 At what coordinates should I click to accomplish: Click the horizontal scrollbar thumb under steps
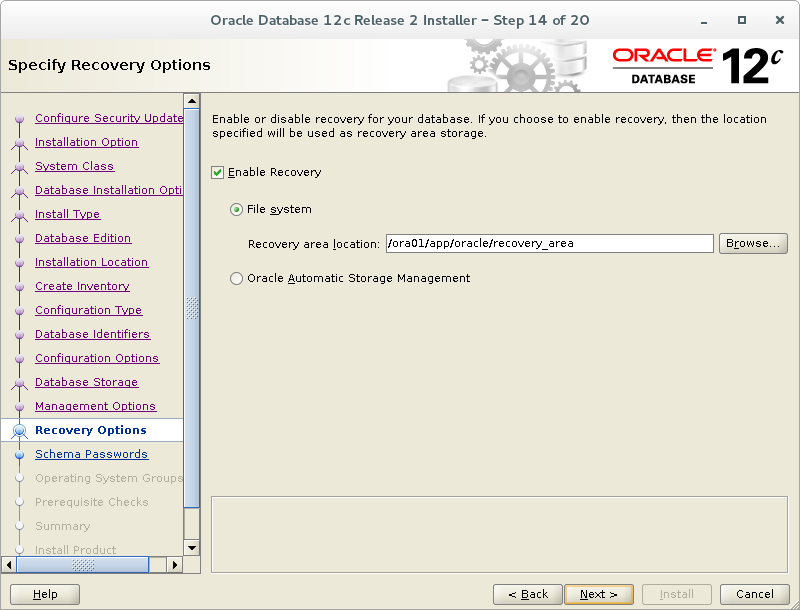[83, 565]
